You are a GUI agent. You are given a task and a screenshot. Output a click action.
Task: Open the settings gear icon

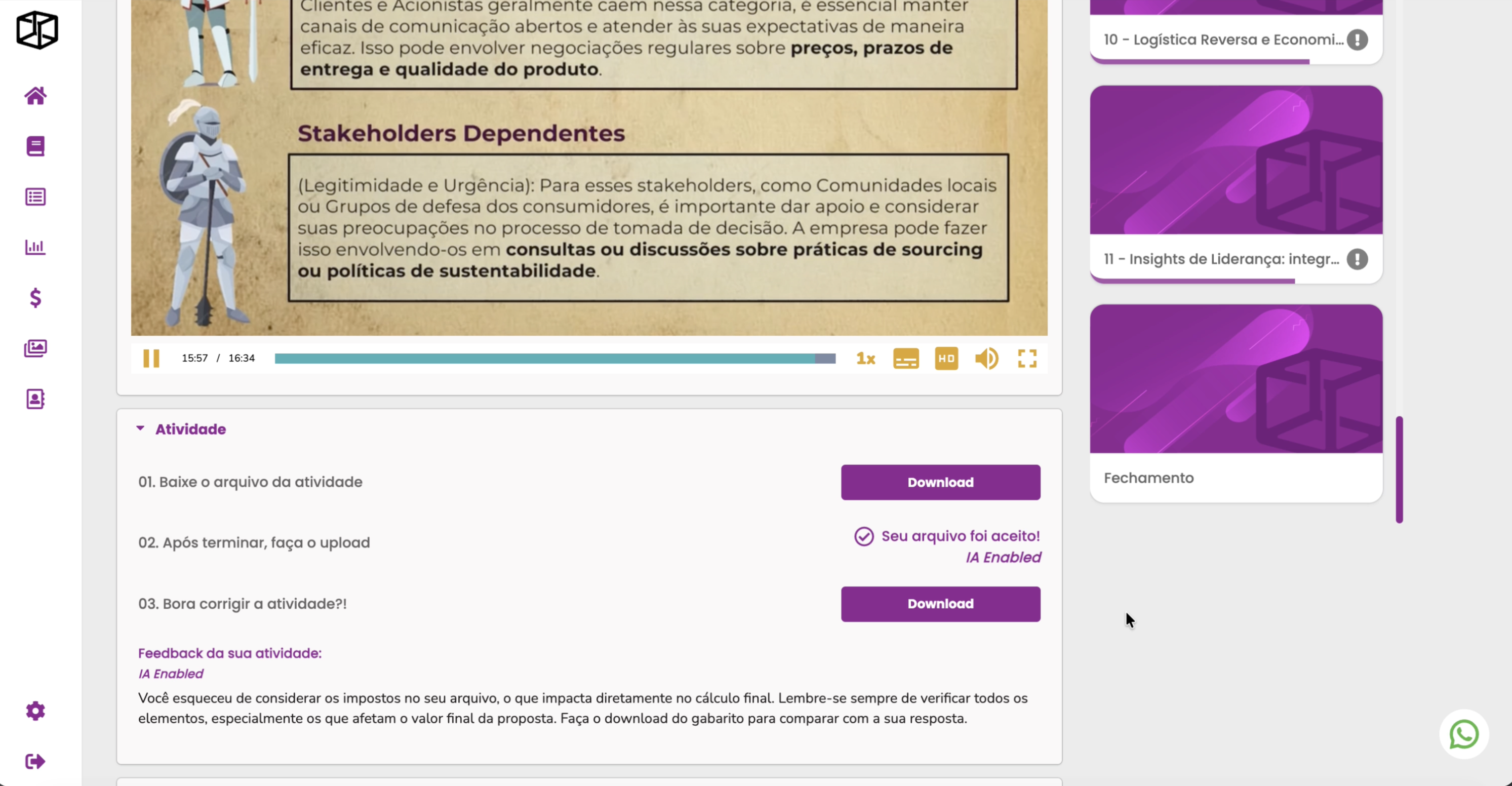click(x=35, y=711)
